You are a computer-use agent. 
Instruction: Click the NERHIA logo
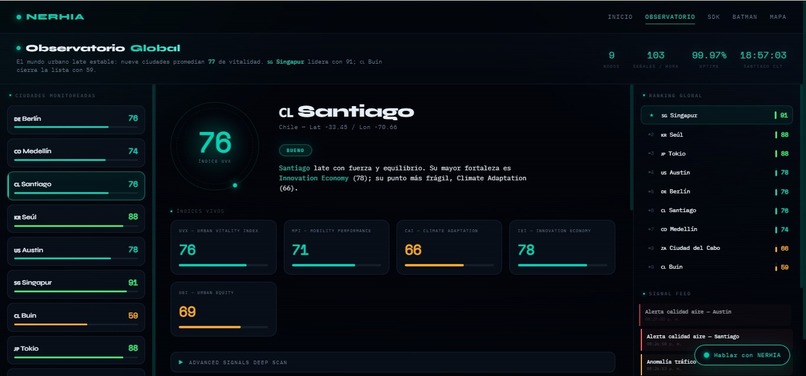point(50,17)
